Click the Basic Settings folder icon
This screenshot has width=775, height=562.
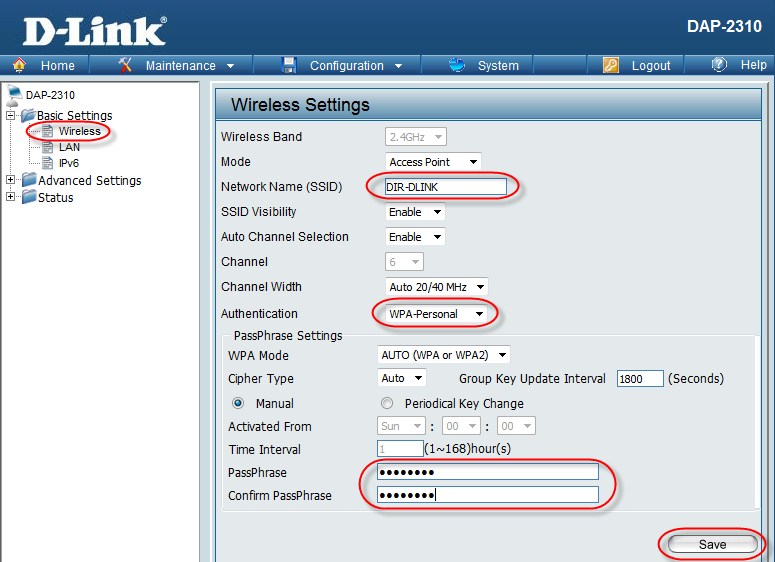point(28,115)
